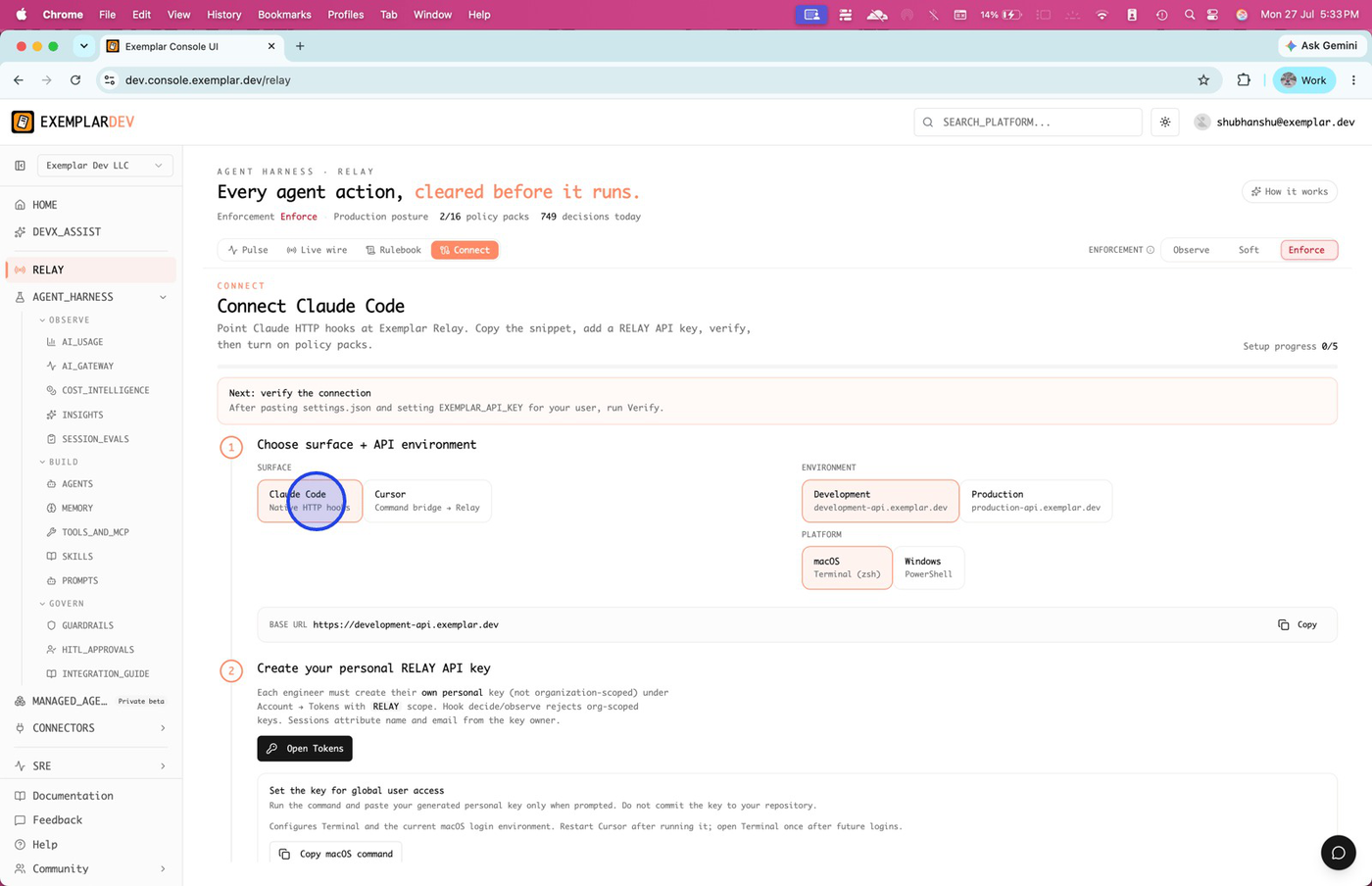Viewport: 1372px width, 886px height.
Task: Open INSIGHTS in the sidebar
Action: click(x=82, y=415)
